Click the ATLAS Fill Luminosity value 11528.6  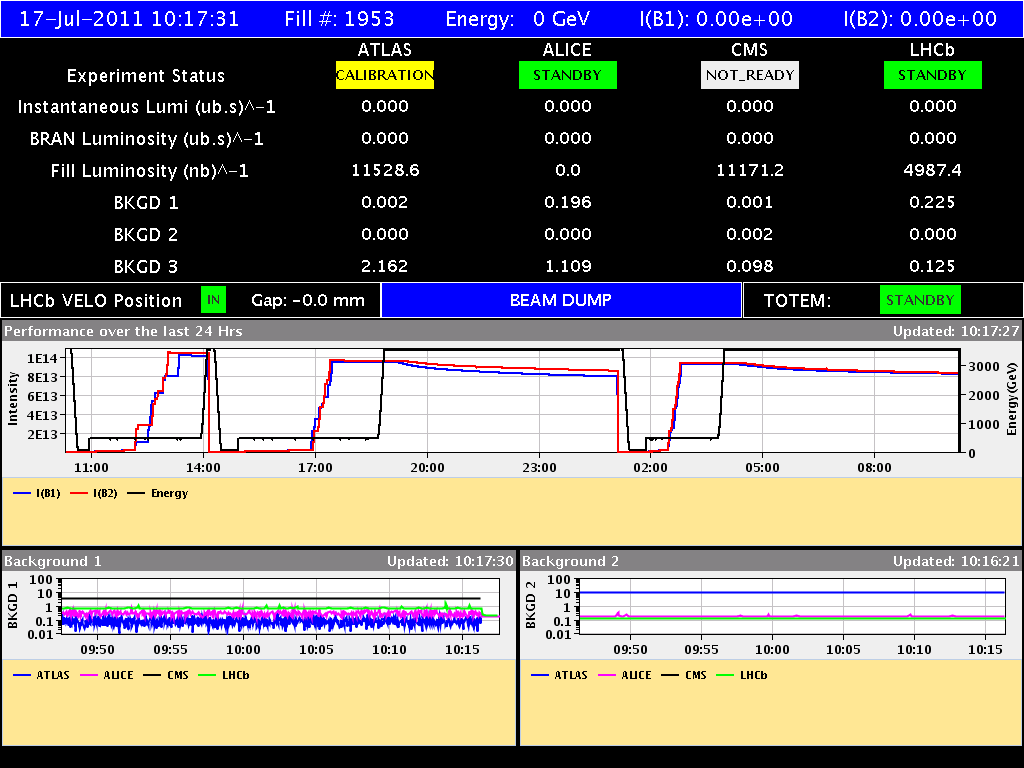[x=385, y=171]
